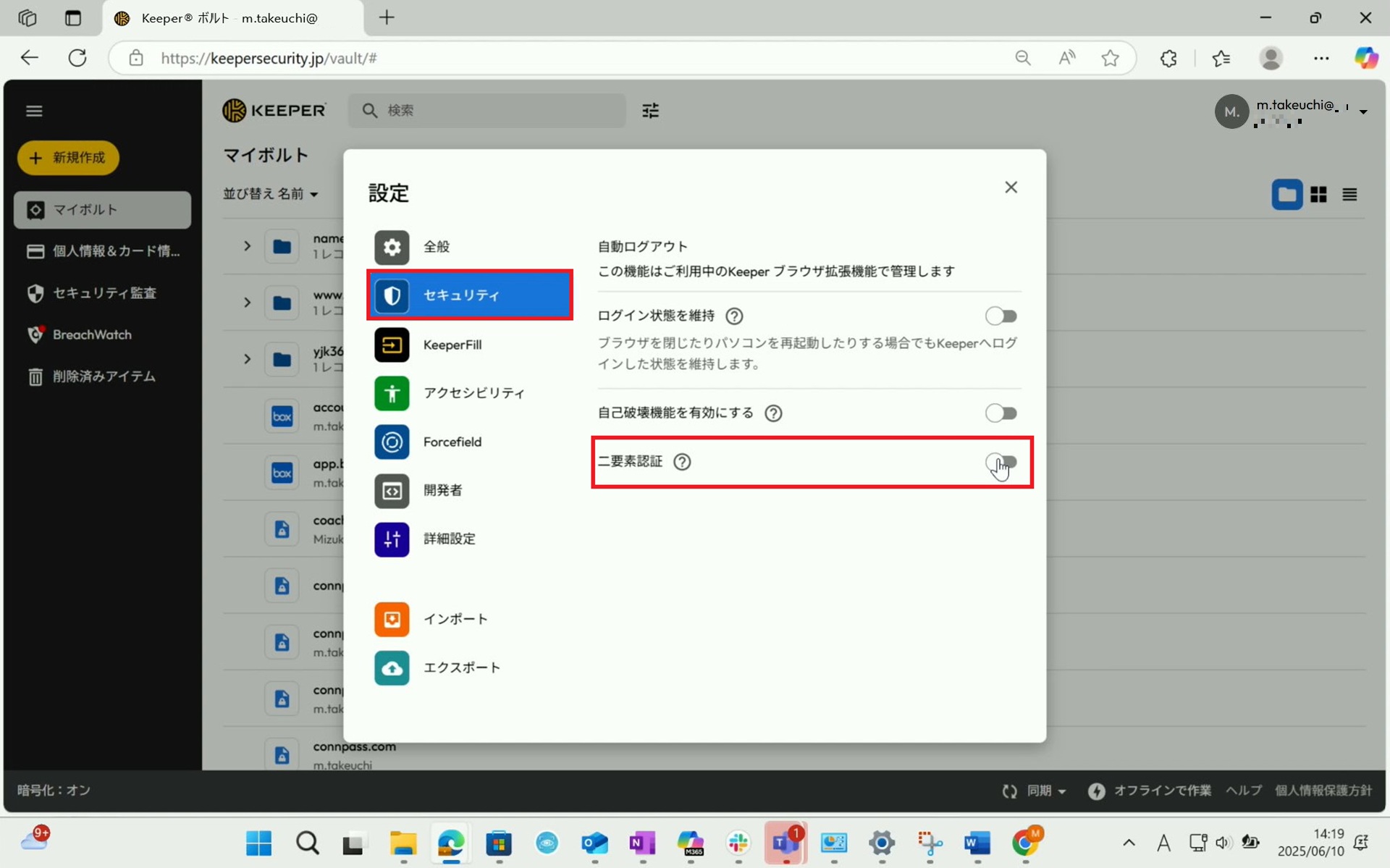Close the 設定 dialog

coord(1011,187)
